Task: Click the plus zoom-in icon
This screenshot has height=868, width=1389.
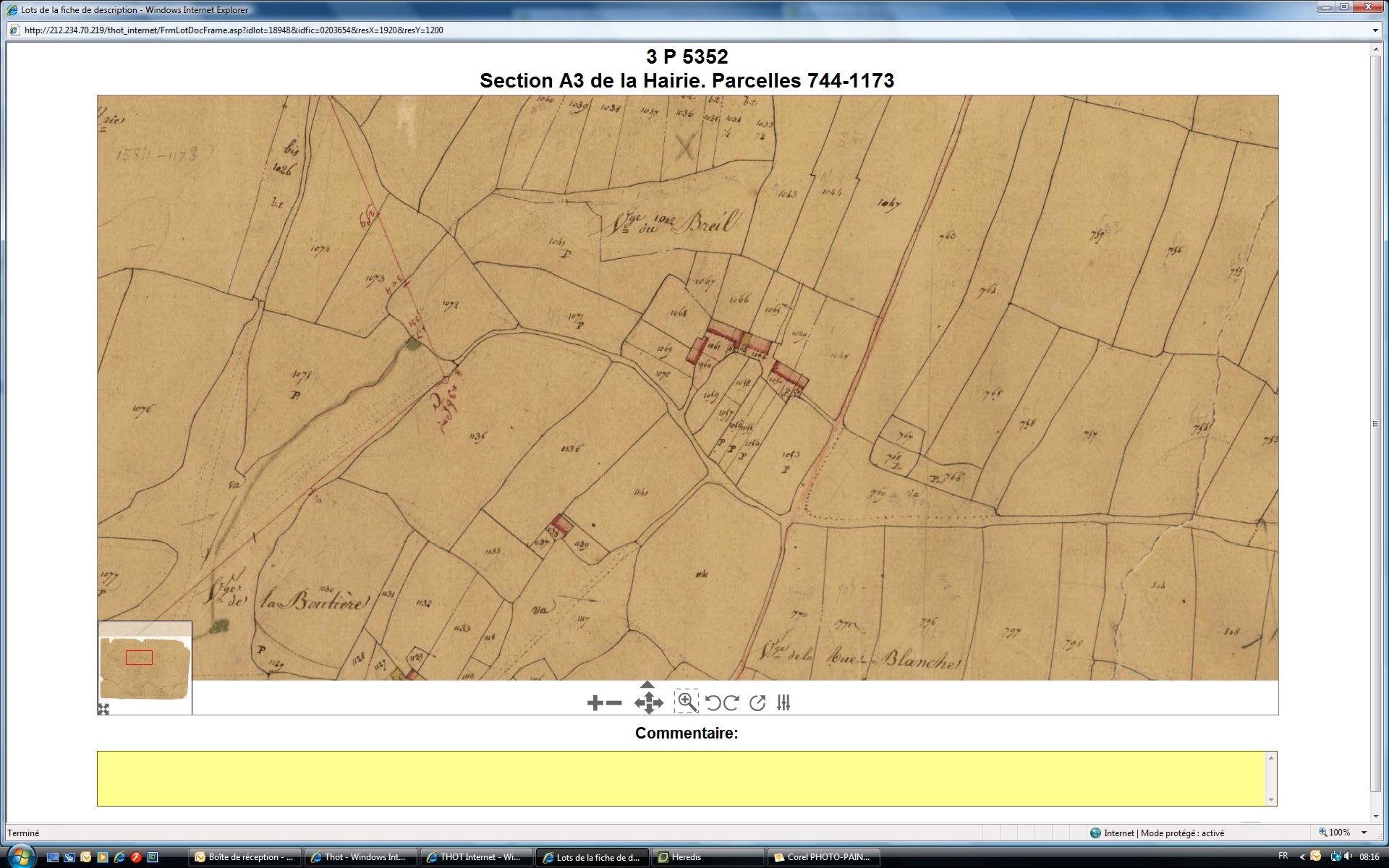Action: click(595, 703)
